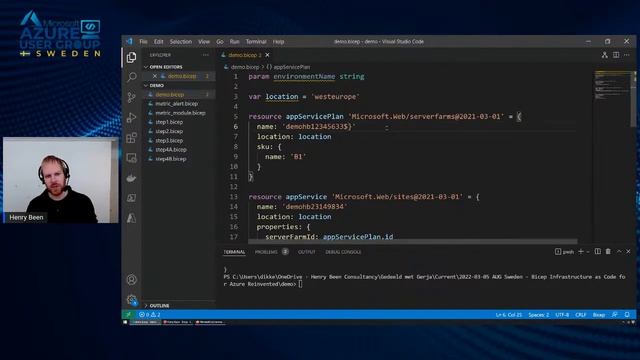The width and height of the screenshot is (640, 360).
Task: Open the Accounts menu icon
Action: (131, 280)
